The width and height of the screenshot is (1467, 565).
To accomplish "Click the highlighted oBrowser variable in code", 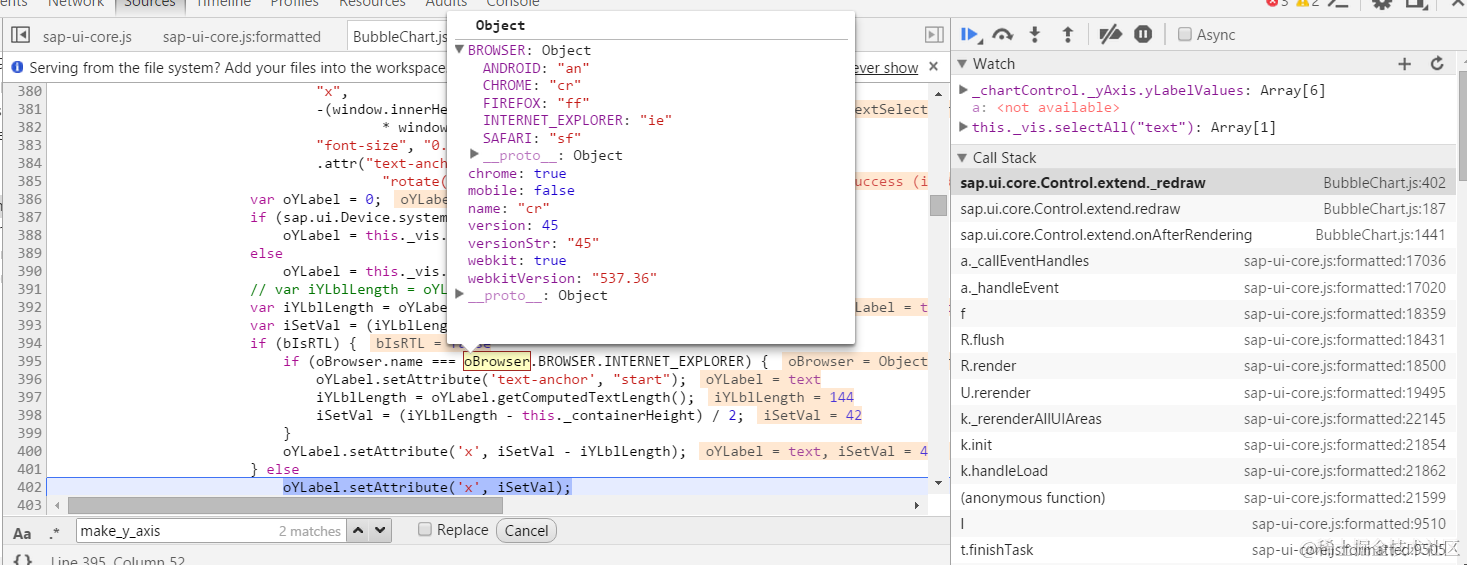I will 496,361.
